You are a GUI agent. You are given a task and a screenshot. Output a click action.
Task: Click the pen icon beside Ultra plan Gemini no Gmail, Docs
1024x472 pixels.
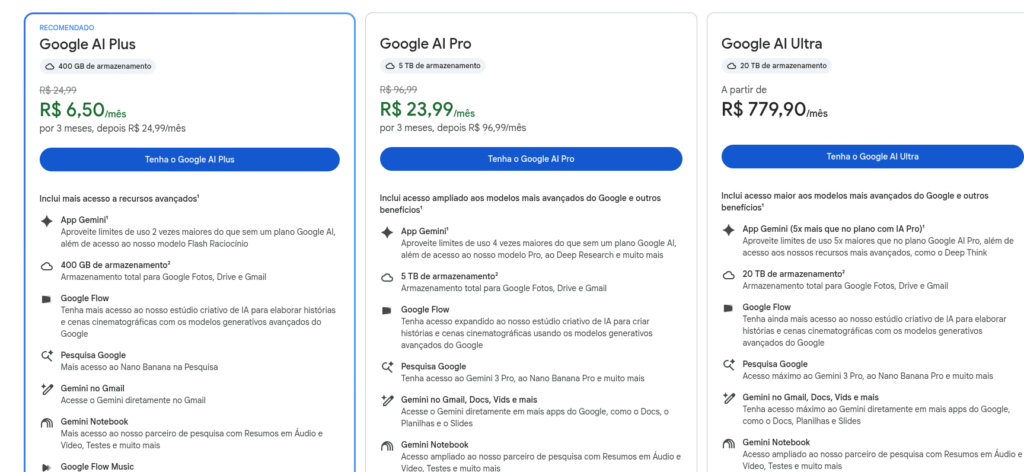[728, 398]
